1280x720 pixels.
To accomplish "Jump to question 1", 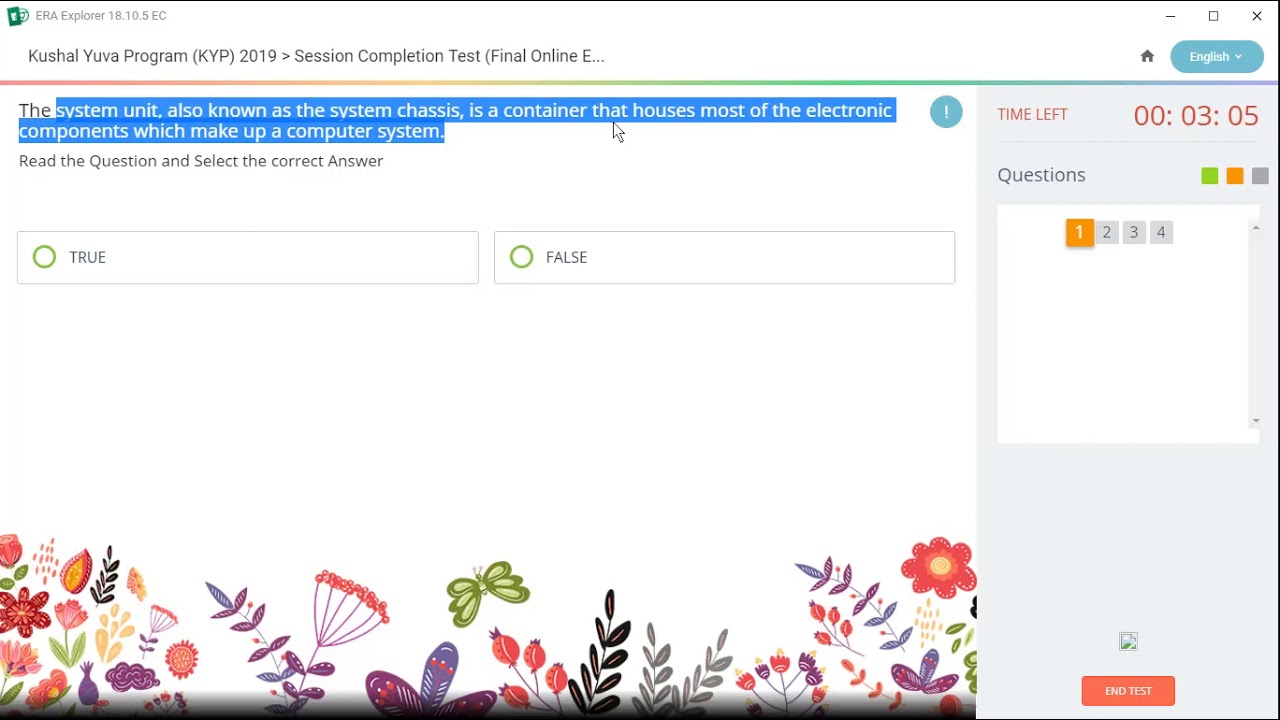I will [x=1079, y=232].
